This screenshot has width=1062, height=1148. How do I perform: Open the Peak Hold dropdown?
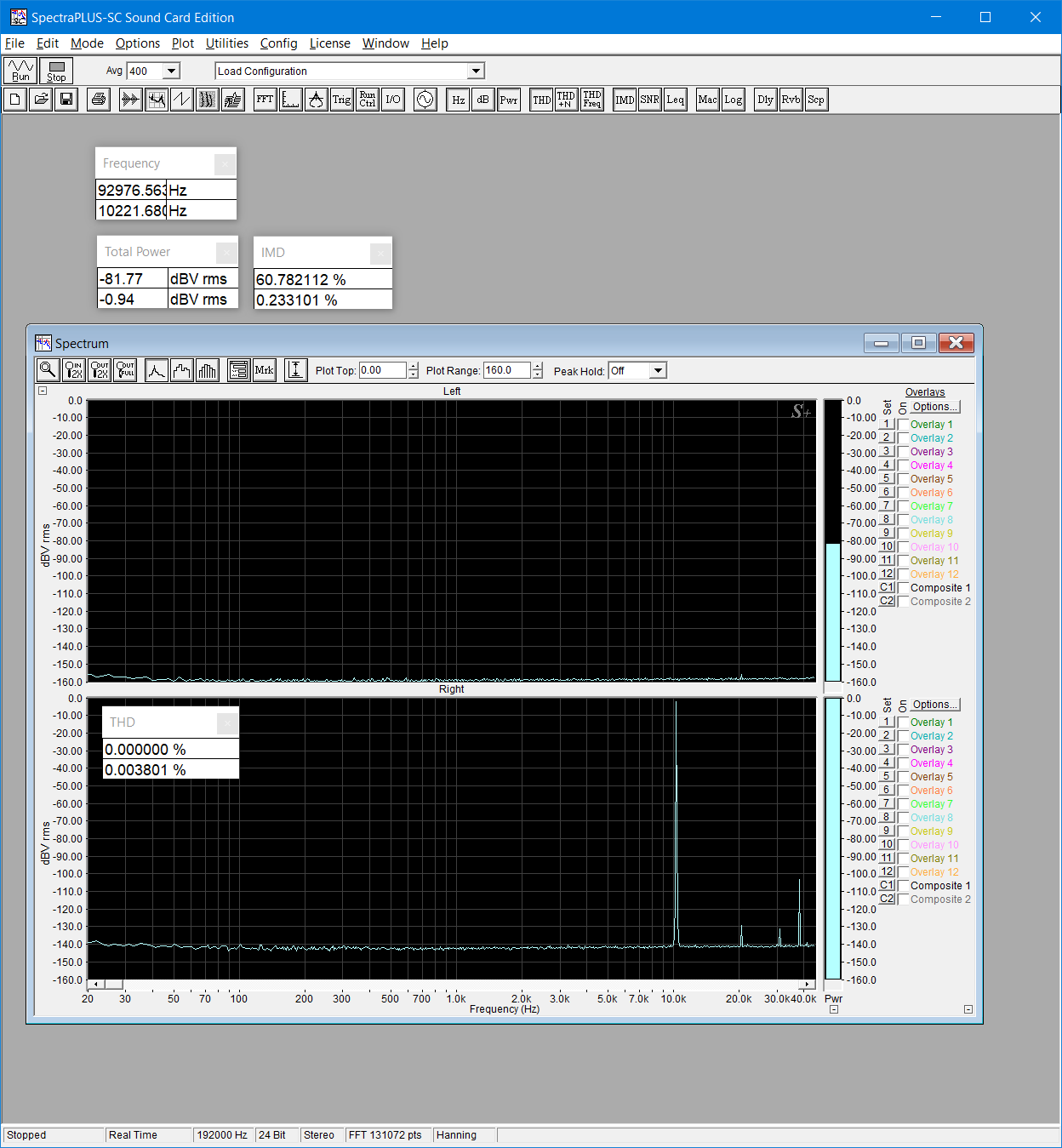658,371
